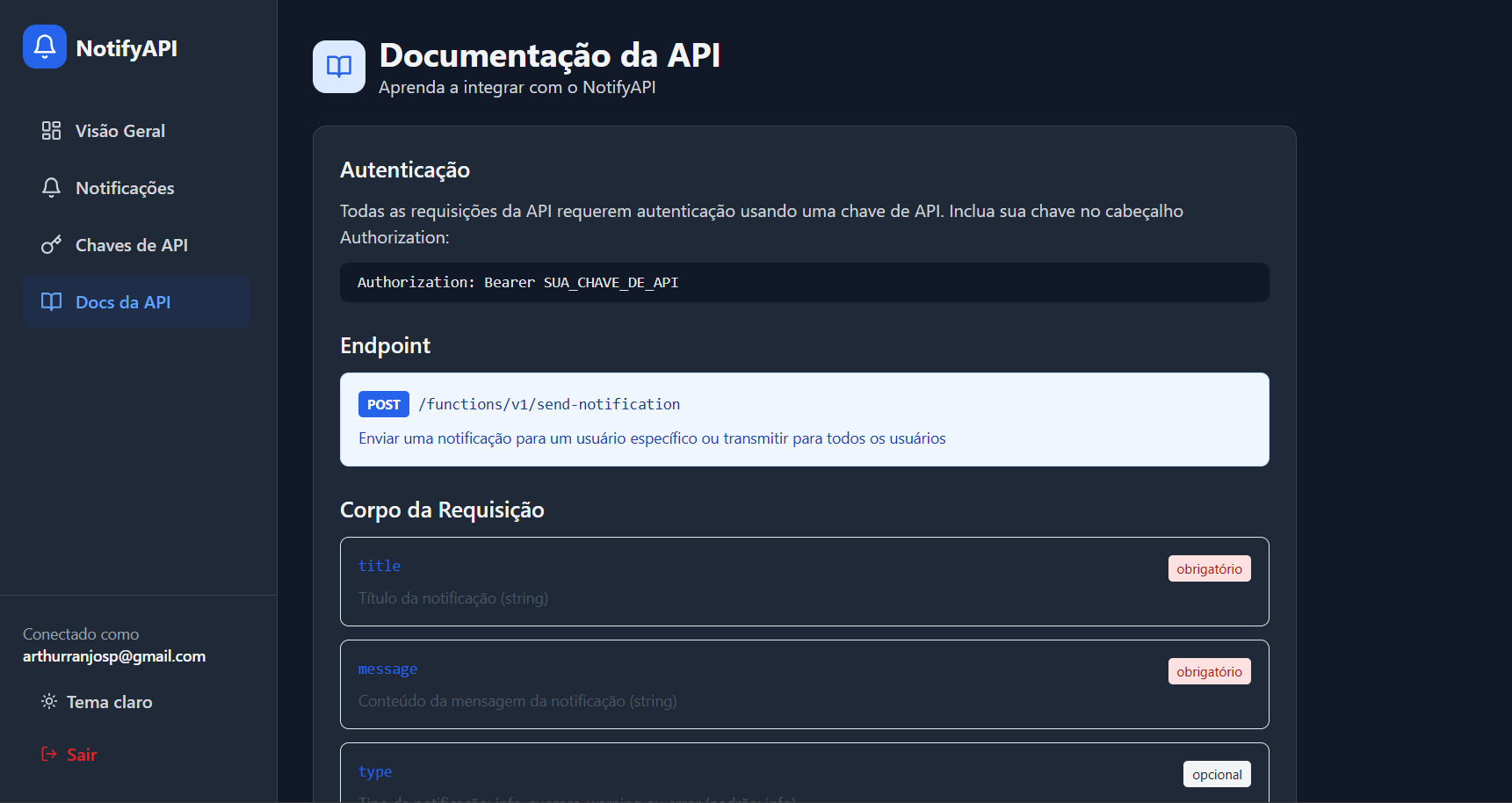Select the Authorization Bearer code block

pyautogui.click(x=804, y=282)
